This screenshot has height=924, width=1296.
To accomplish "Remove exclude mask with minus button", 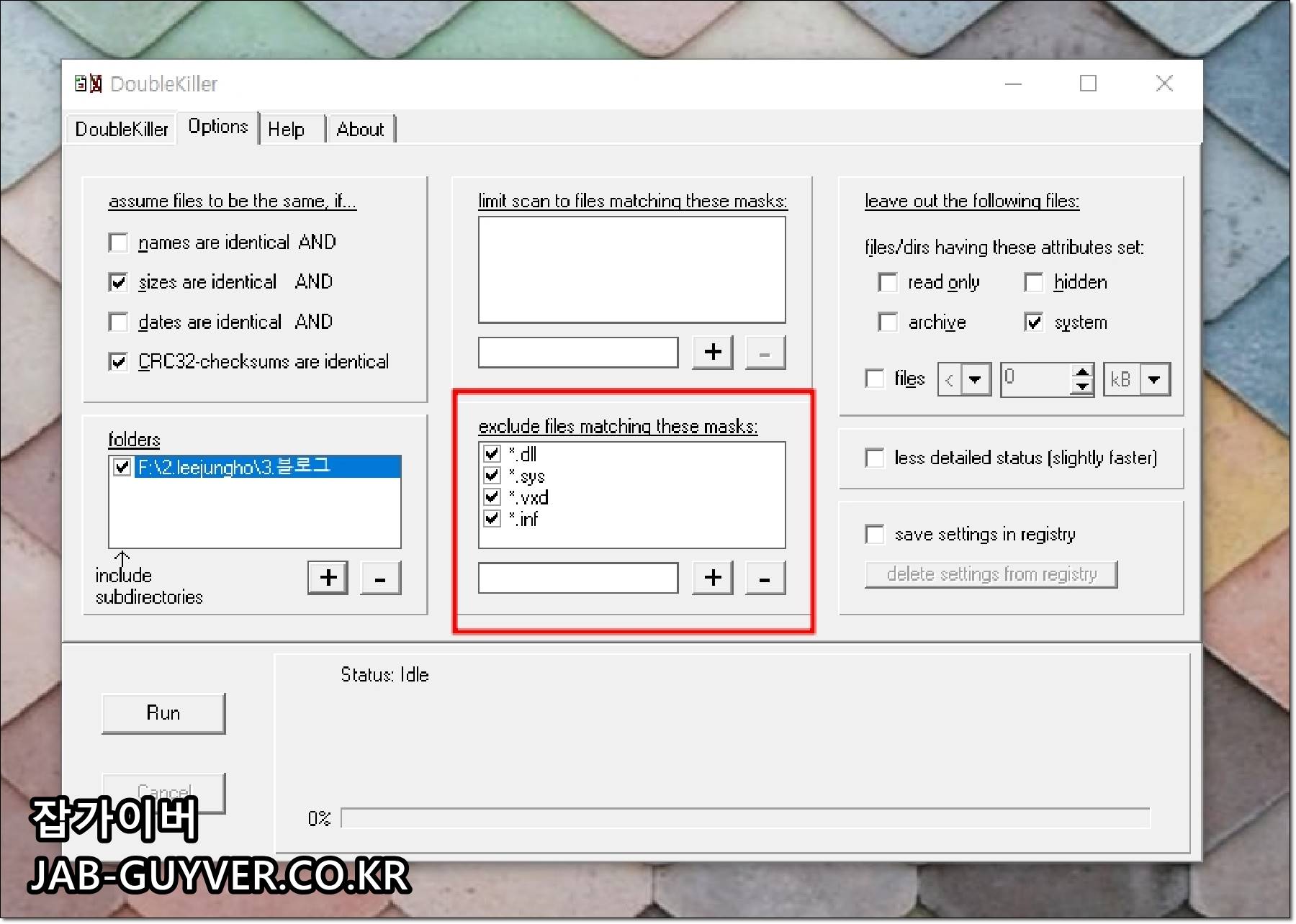I will tap(765, 578).
